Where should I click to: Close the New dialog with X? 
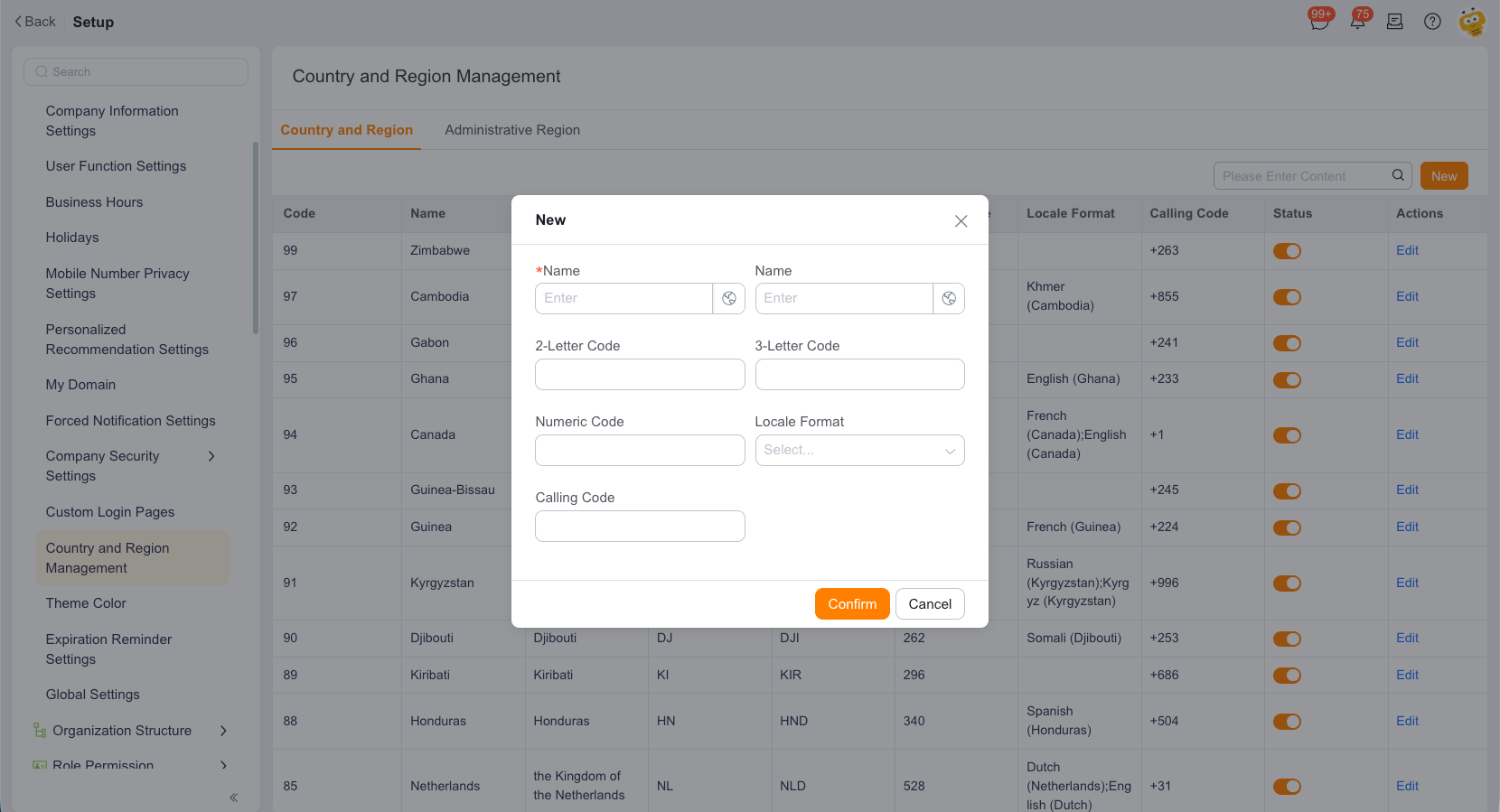(961, 221)
